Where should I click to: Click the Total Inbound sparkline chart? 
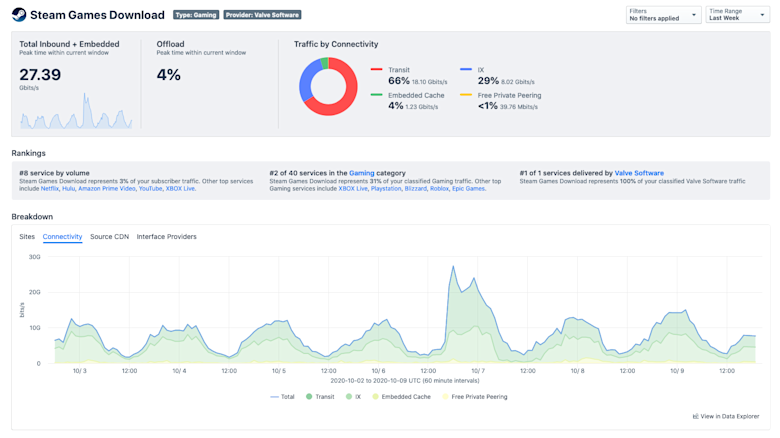pos(76,111)
